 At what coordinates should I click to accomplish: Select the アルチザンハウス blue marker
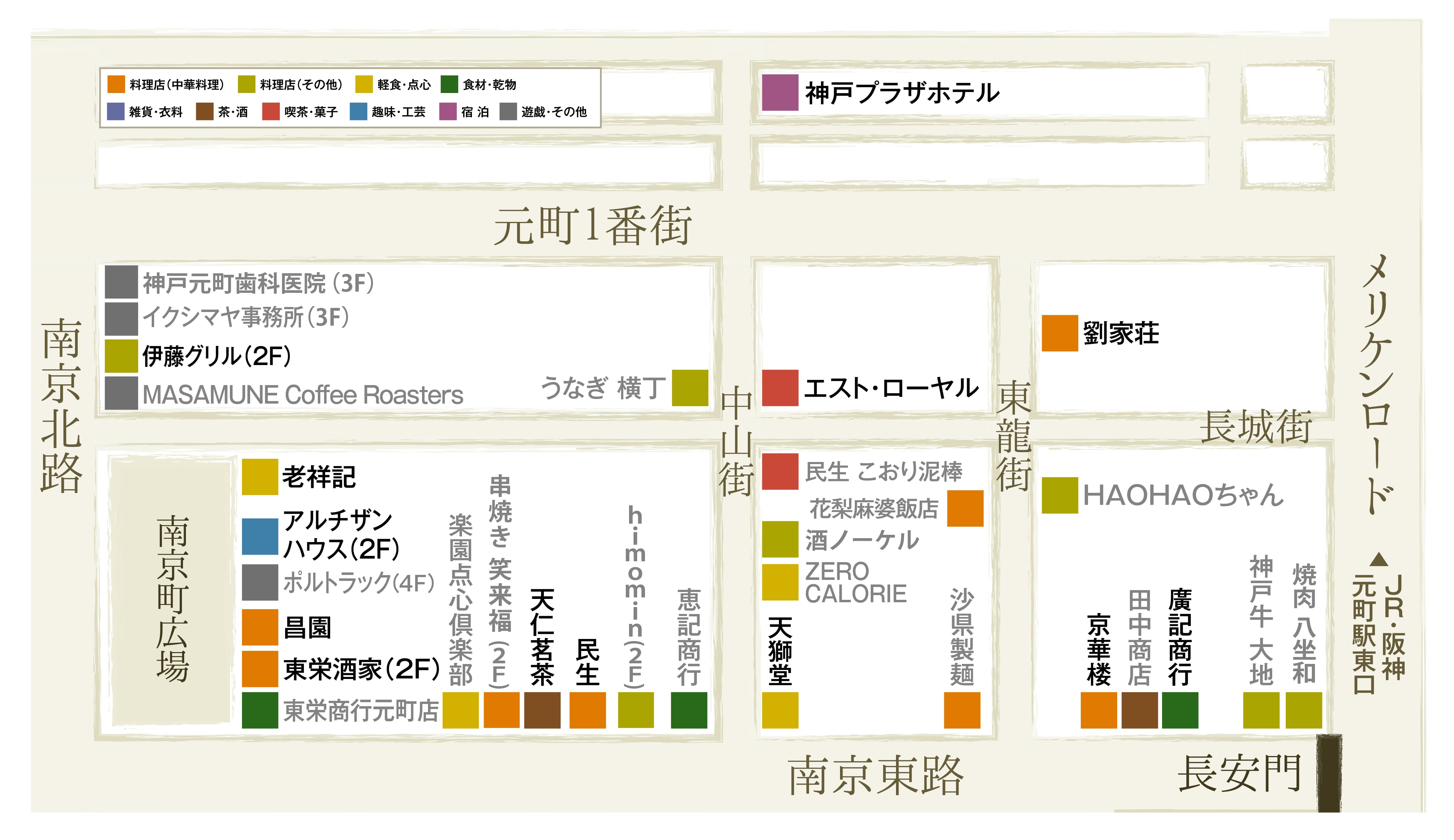tap(259, 536)
